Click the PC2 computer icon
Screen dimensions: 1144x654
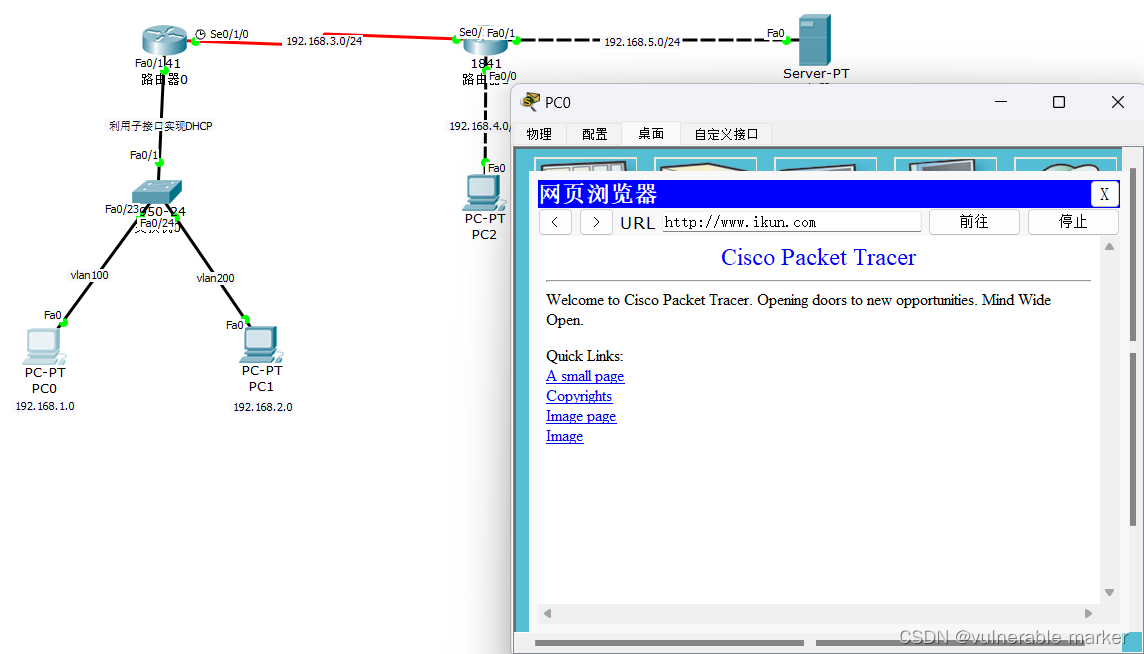pos(484,193)
